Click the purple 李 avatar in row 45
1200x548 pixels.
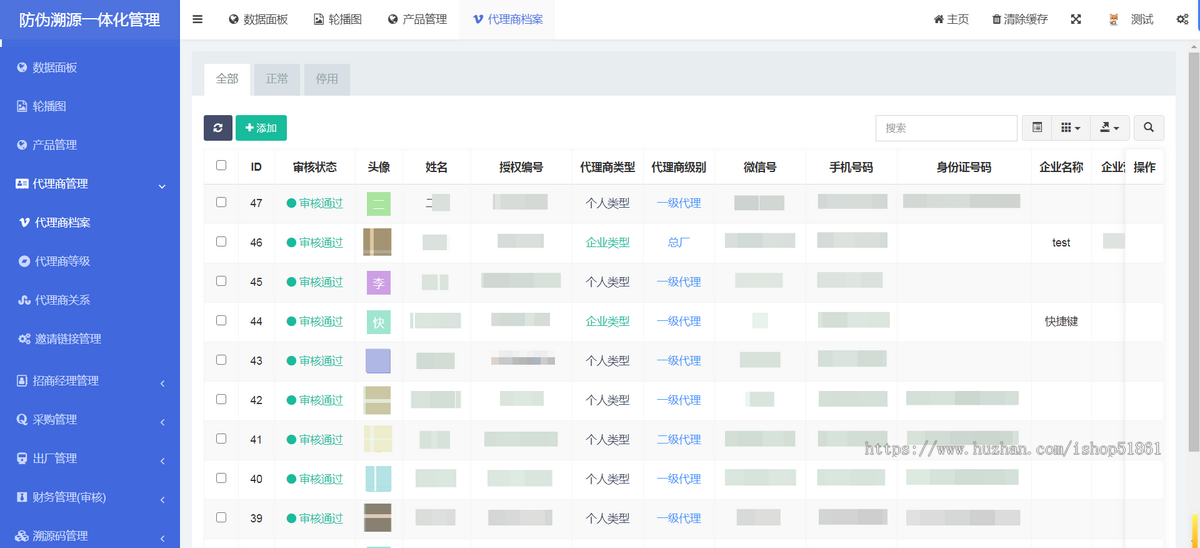tap(378, 282)
